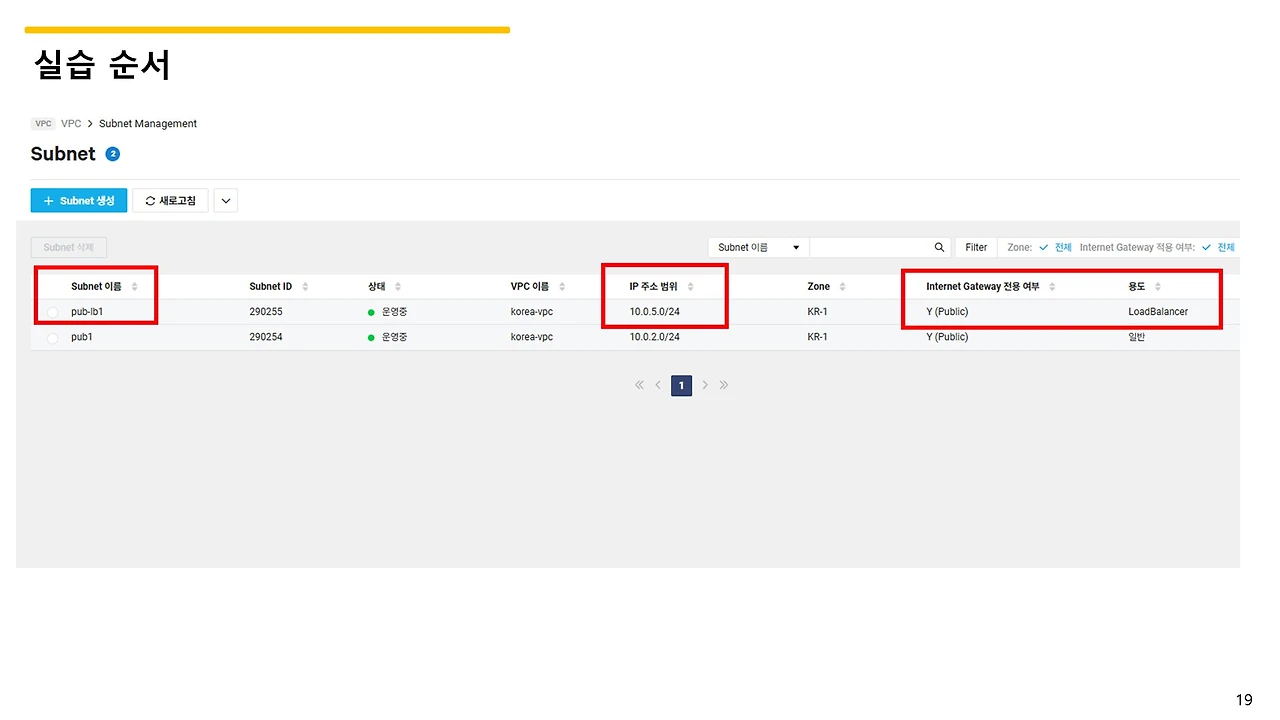Click 운영중 status in pub-lb1 row
Image resolution: width=1280 pixels, height=720 pixels.
click(x=394, y=312)
